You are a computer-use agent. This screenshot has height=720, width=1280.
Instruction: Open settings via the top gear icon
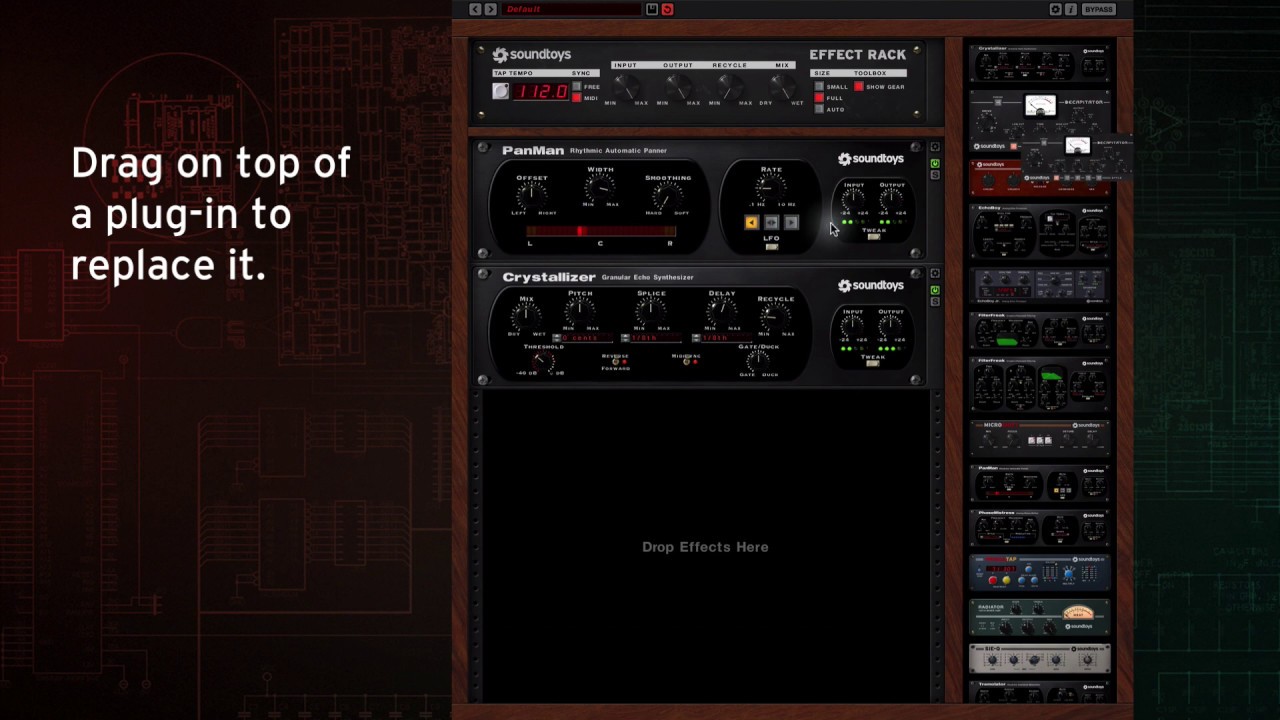pos(1055,9)
